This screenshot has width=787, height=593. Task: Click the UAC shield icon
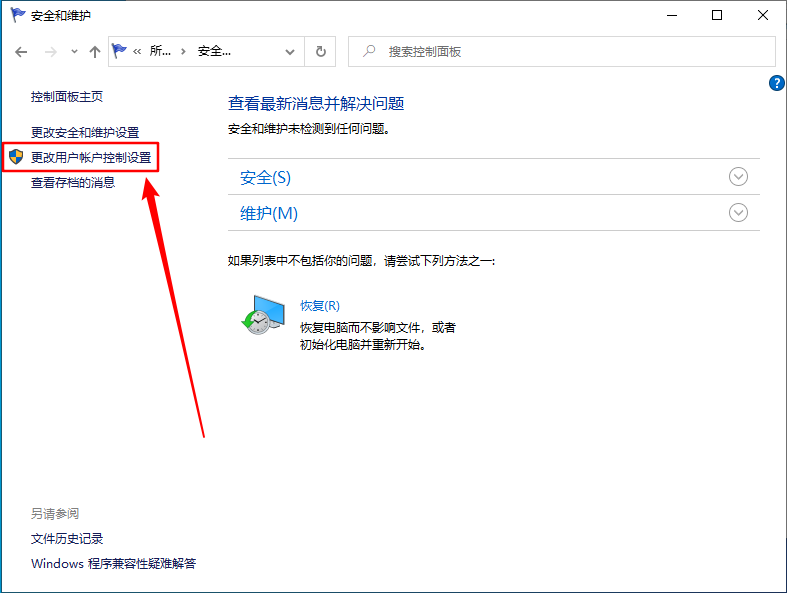16,157
